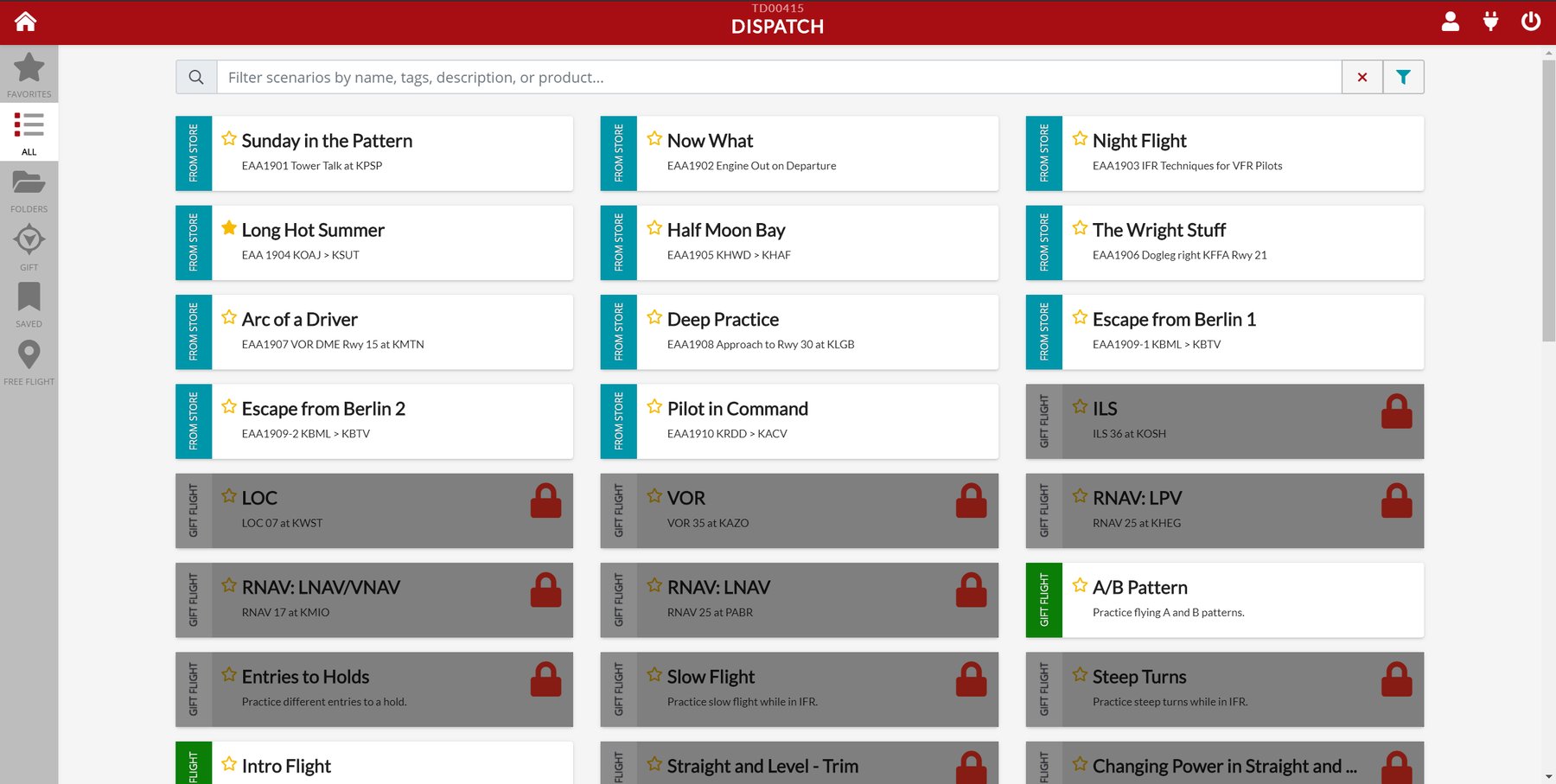Viewport: 1556px width, 784px height.
Task: Favorite the Night Flight scenario
Action: 1079,138
